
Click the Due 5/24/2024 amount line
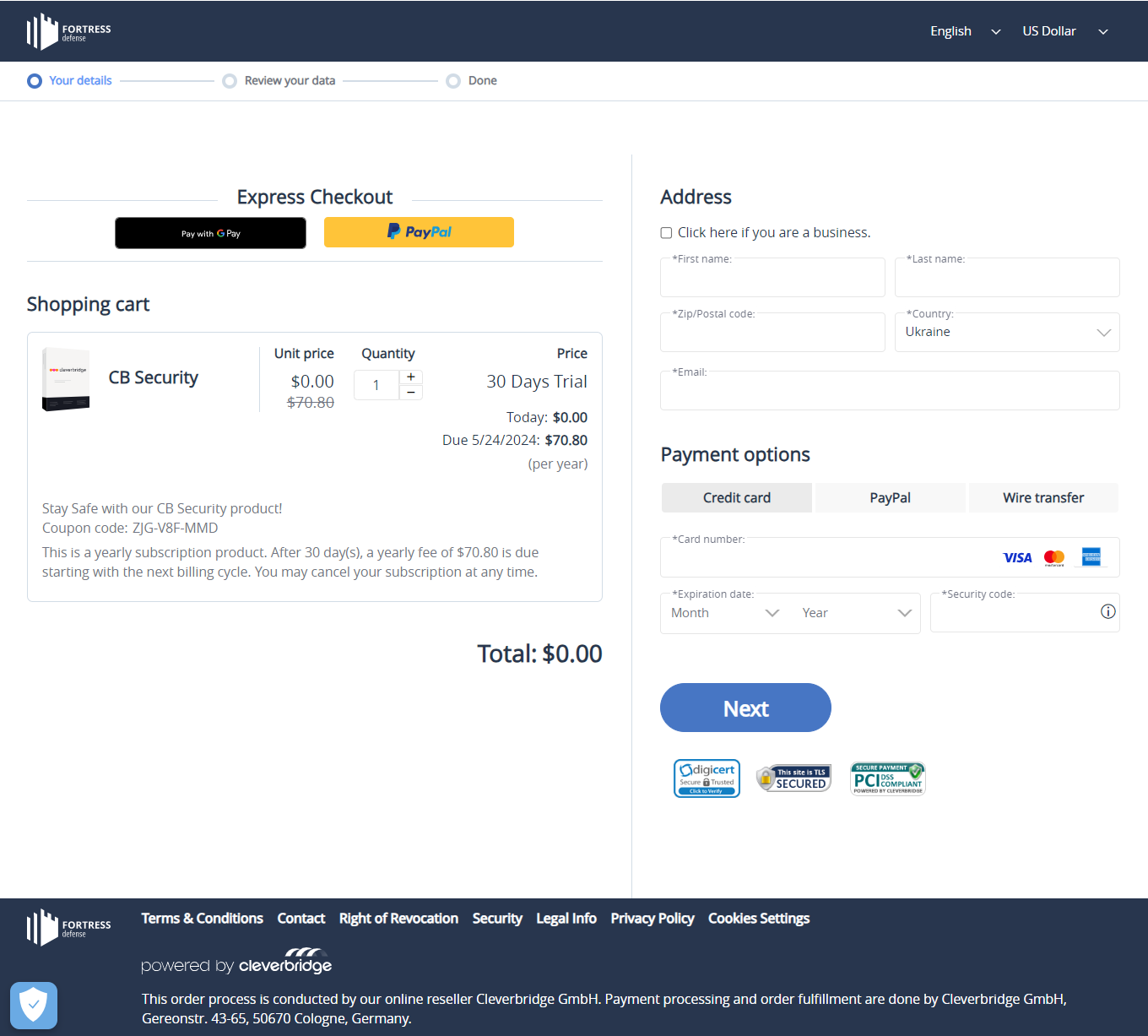(515, 441)
